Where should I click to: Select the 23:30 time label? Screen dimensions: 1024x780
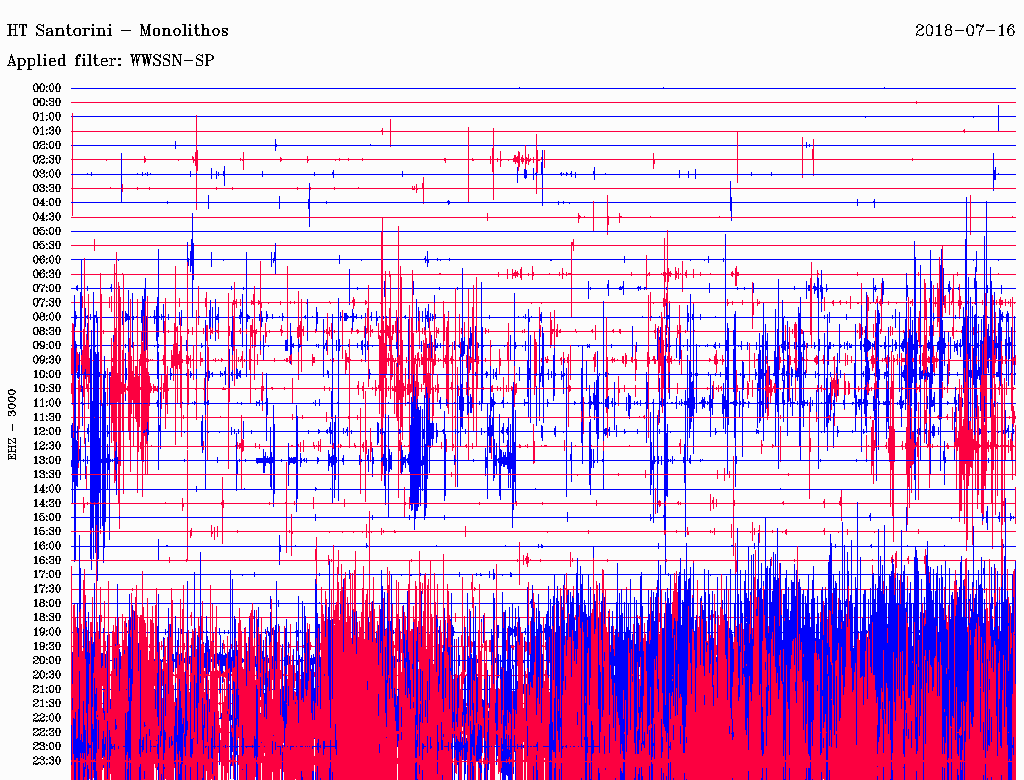[x=46, y=761]
